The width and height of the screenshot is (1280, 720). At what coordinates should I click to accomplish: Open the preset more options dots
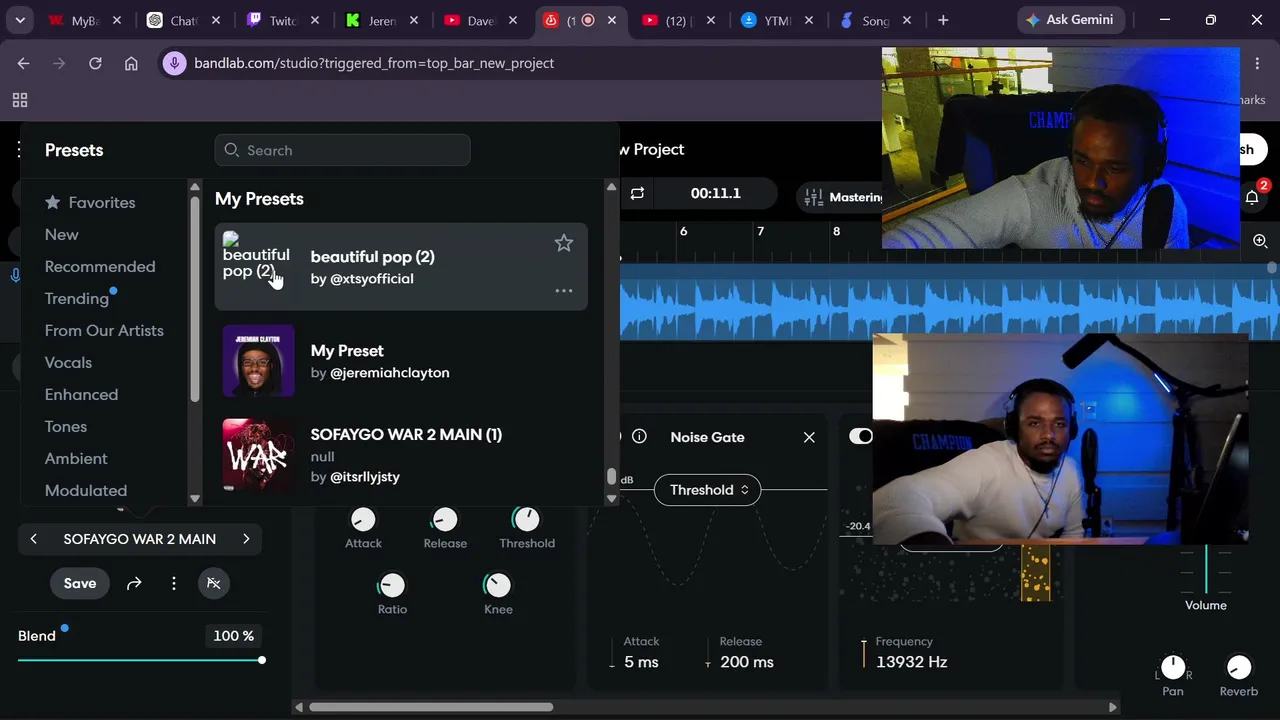[x=174, y=583]
